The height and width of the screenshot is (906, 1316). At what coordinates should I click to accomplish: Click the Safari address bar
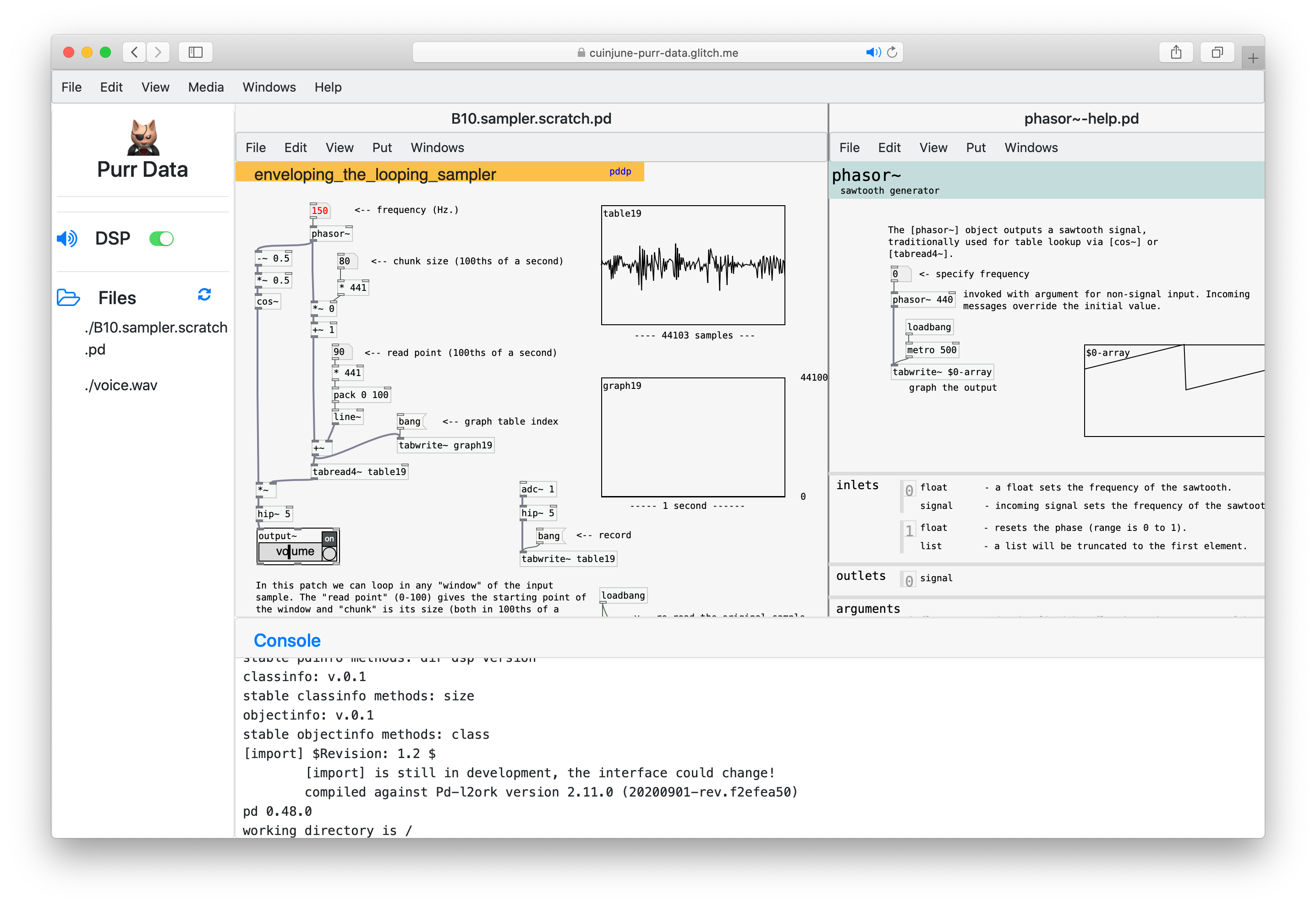click(658, 53)
